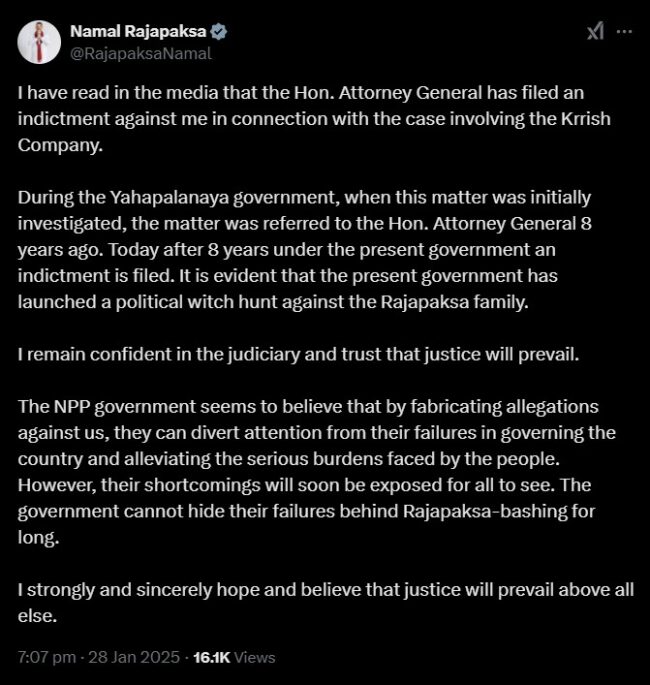Open Namal Rajapaksa's profile picture

(39, 42)
